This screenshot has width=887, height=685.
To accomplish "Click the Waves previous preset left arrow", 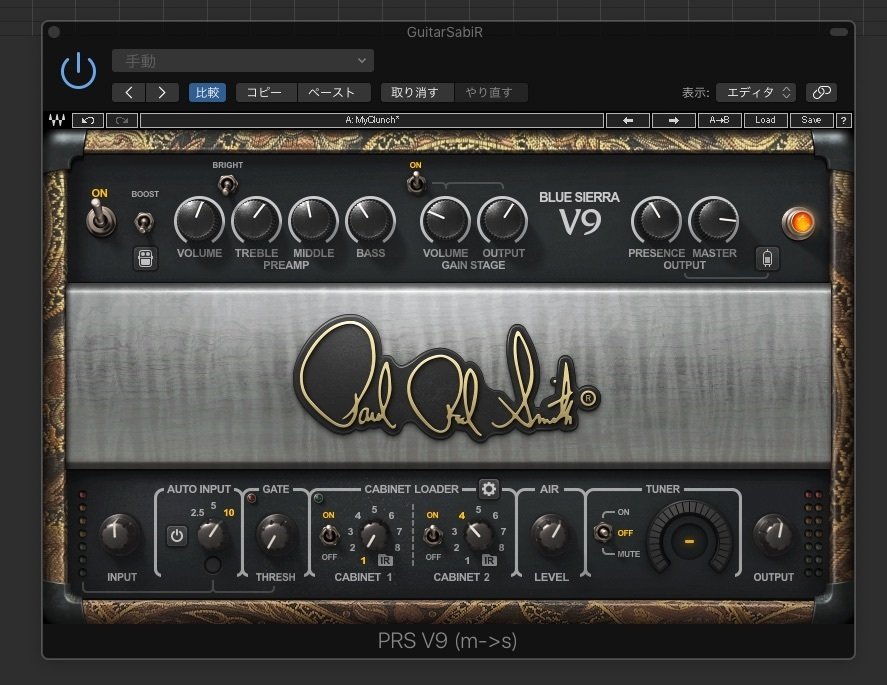I will coord(628,120).
